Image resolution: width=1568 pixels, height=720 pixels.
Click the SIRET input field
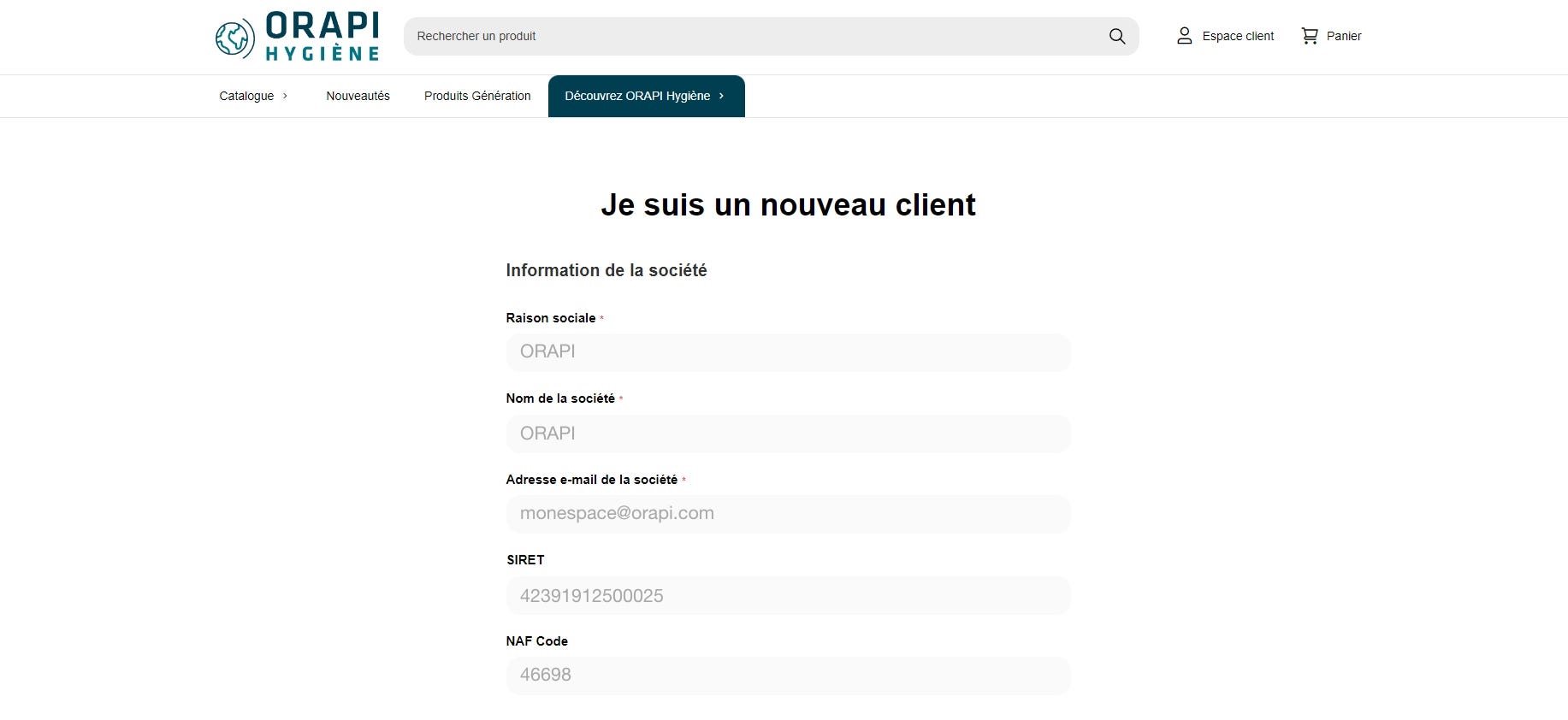(x=788, y=595)
